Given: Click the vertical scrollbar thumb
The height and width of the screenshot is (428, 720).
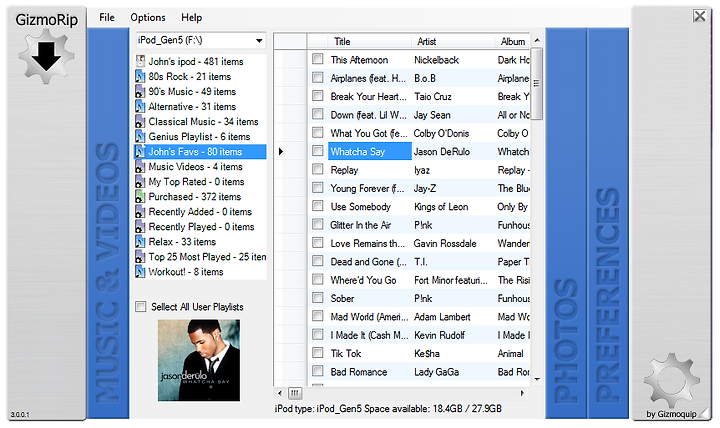Looking at the screenshot, I should point(537,84).
